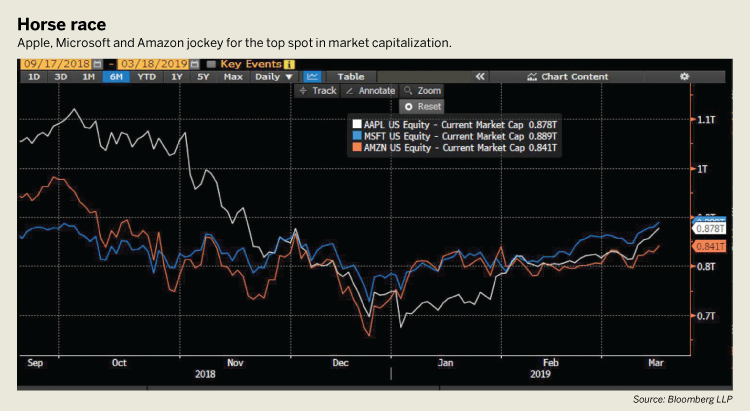Click the orange AMZN legend swatch

pyautogui.click(x=357, y=147)
